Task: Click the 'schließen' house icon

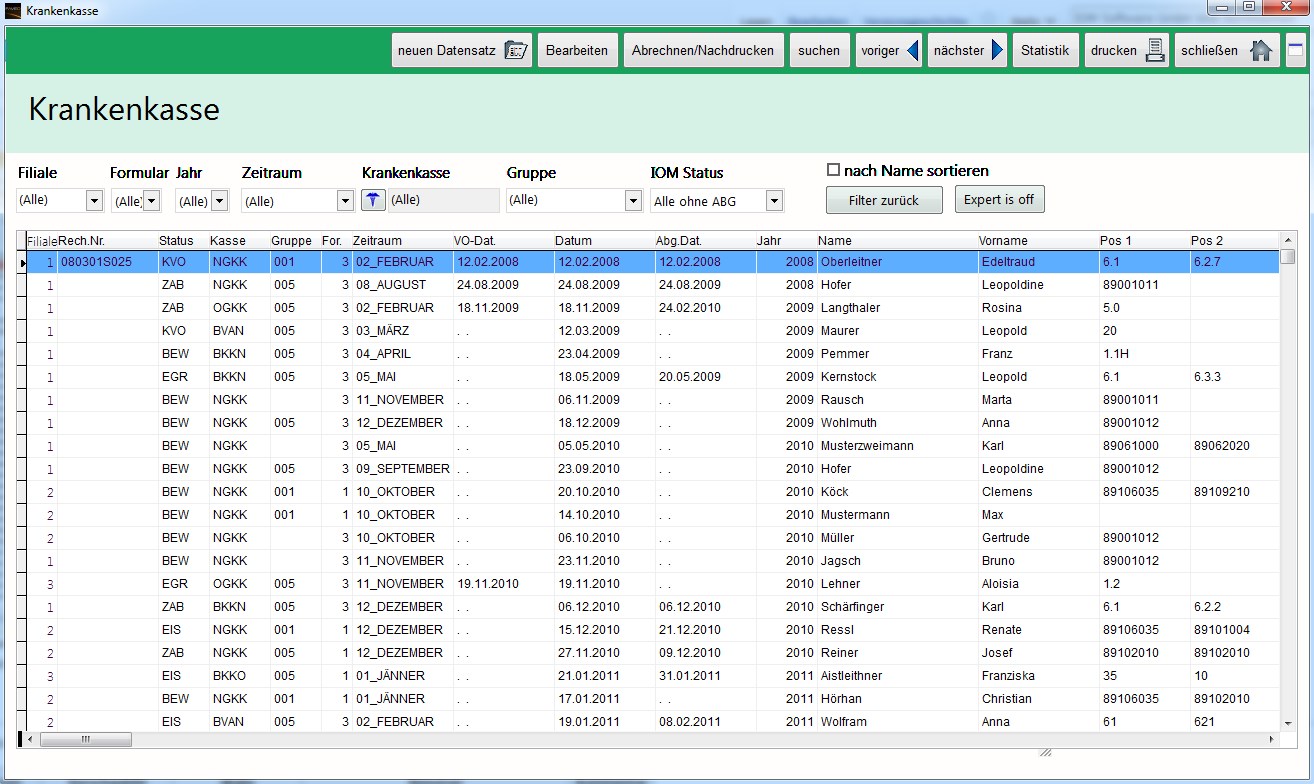Action: point(1261,51)
